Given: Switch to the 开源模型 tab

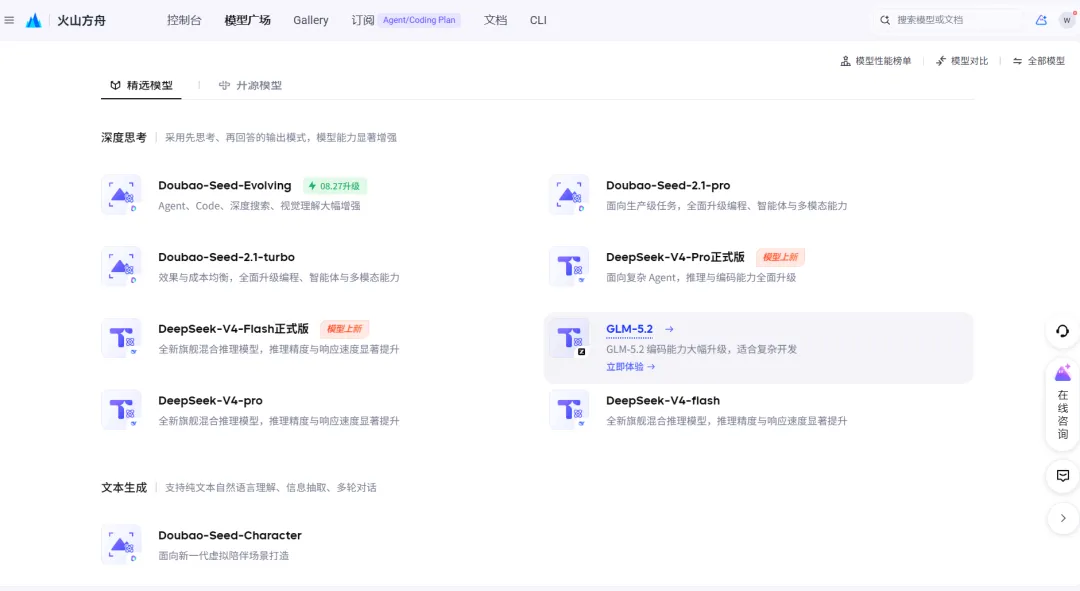Looking at the screenshot, I should coord(250,85).
